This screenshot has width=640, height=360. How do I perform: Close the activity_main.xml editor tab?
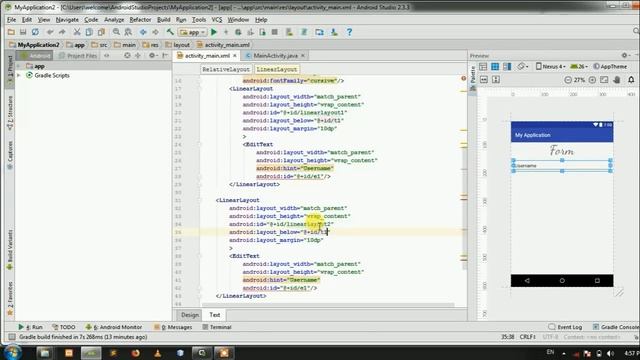pos(235,56)
